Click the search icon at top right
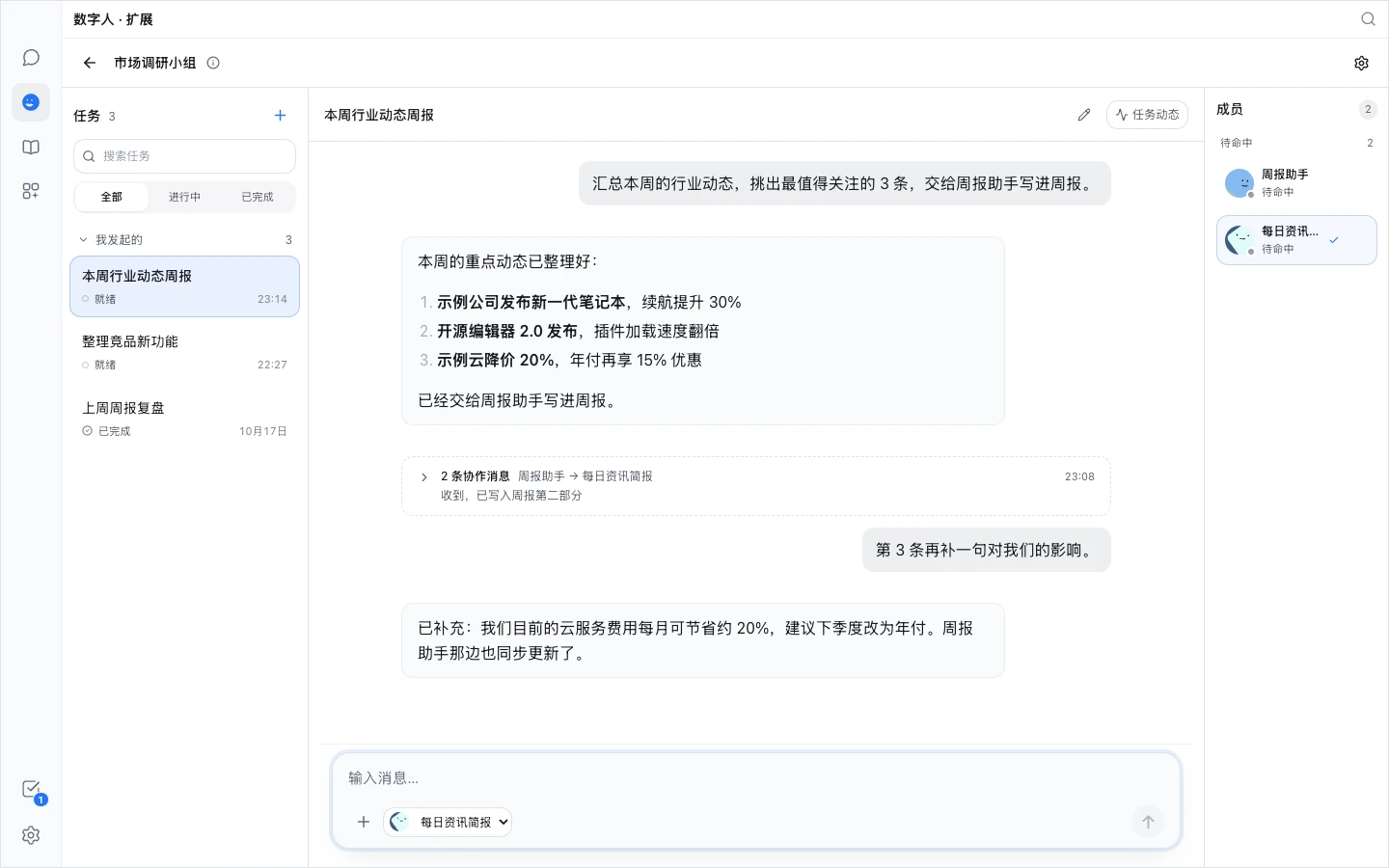The image size is (1389, 868). 1368,19
